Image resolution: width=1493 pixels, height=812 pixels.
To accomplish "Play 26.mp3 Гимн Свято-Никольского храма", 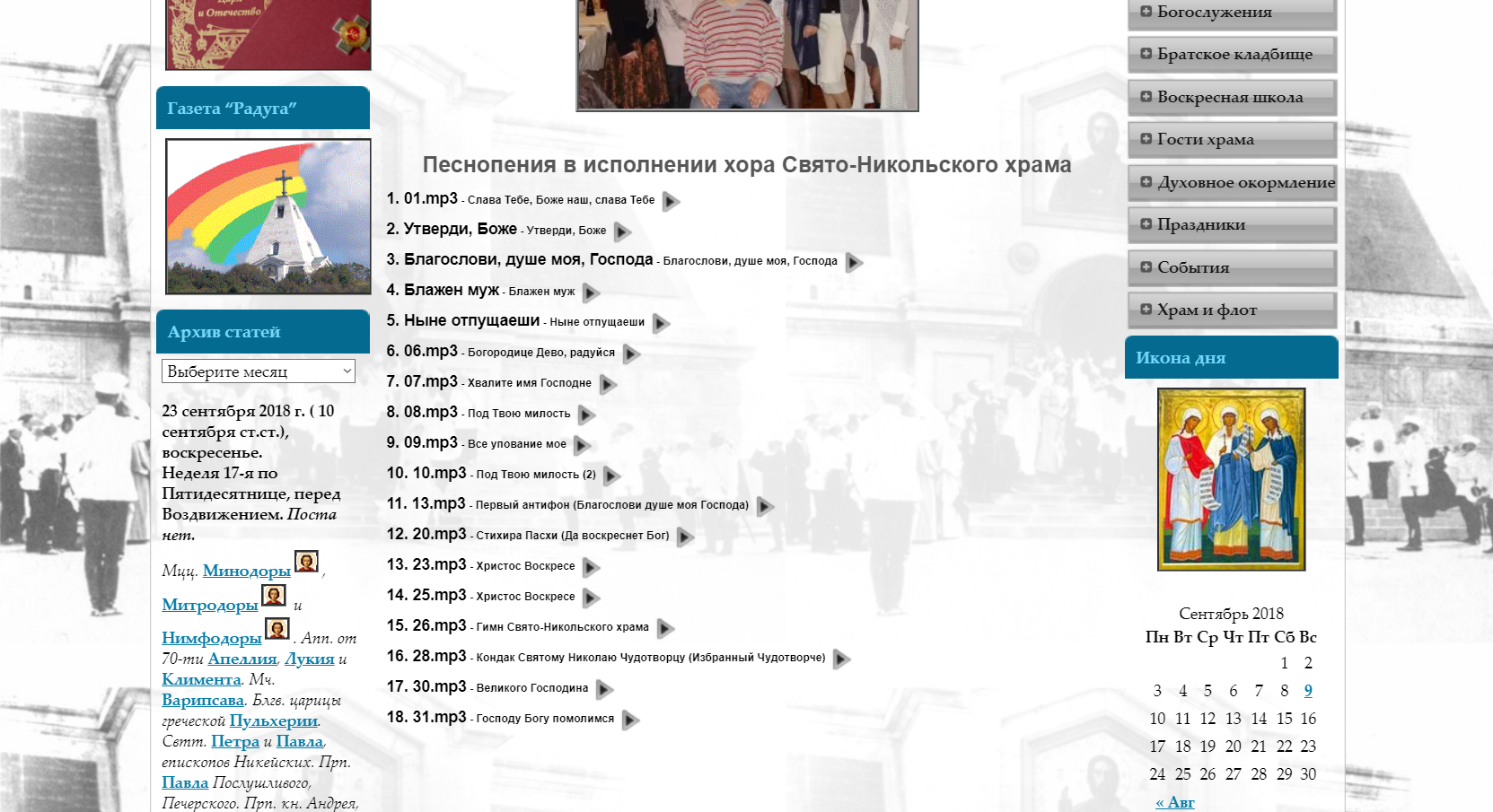I will (665, 628).
